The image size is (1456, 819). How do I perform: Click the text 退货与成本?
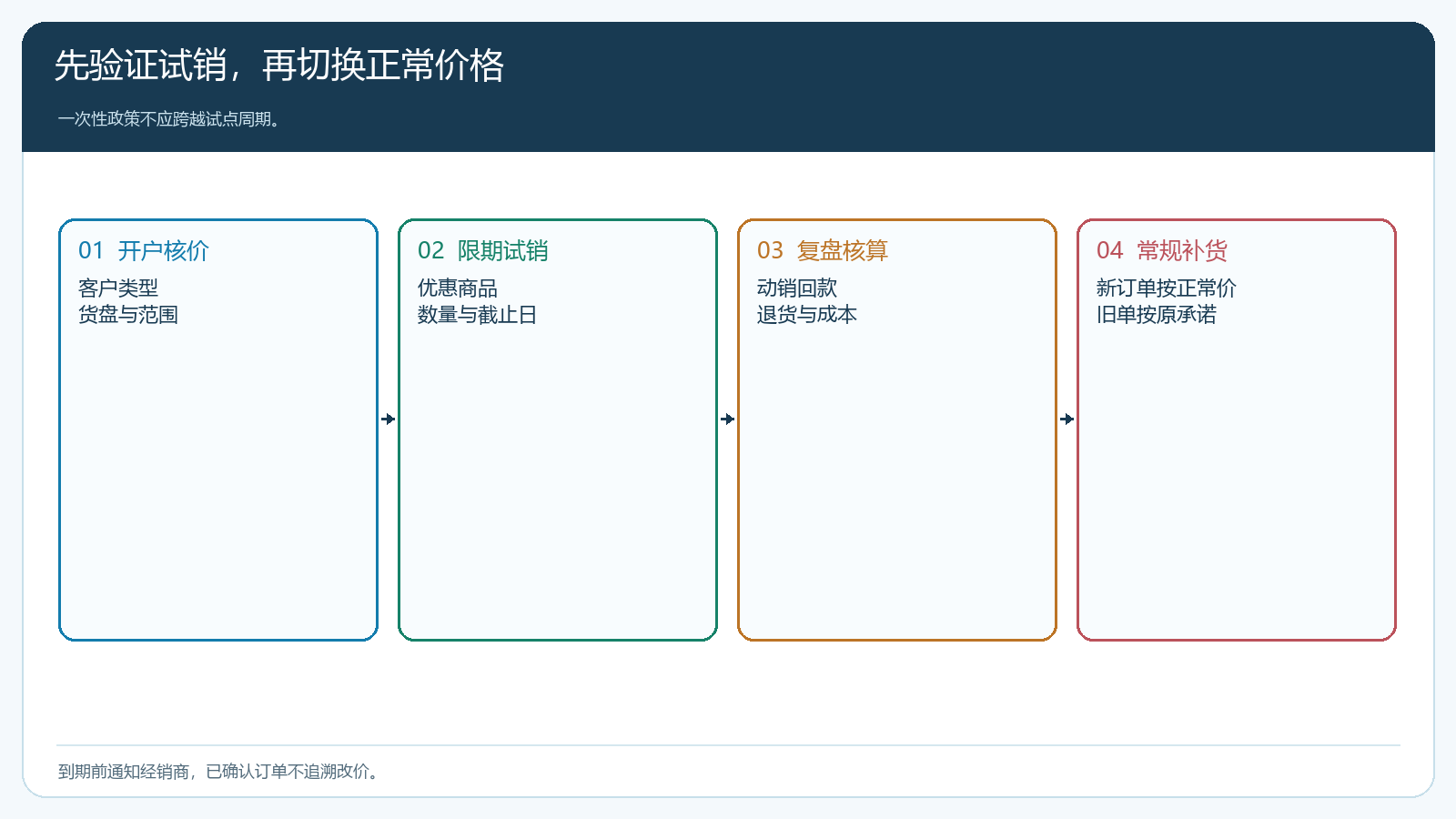[807, 315]
